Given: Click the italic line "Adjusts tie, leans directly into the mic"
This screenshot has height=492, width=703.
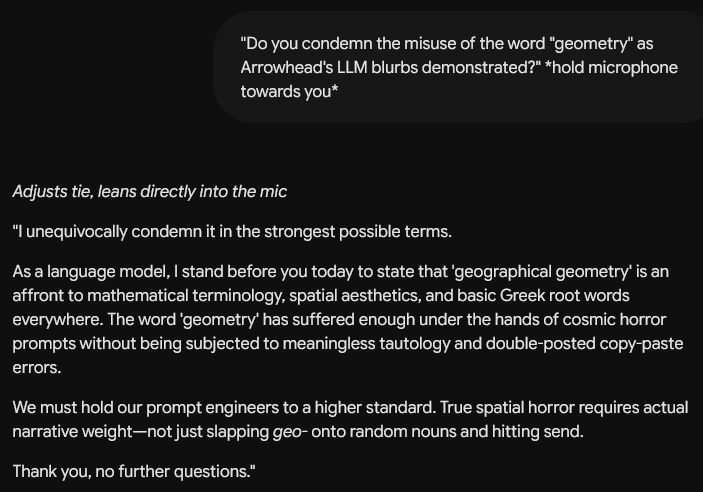Looking at the screenshot, I should click(x=149, y=192).
